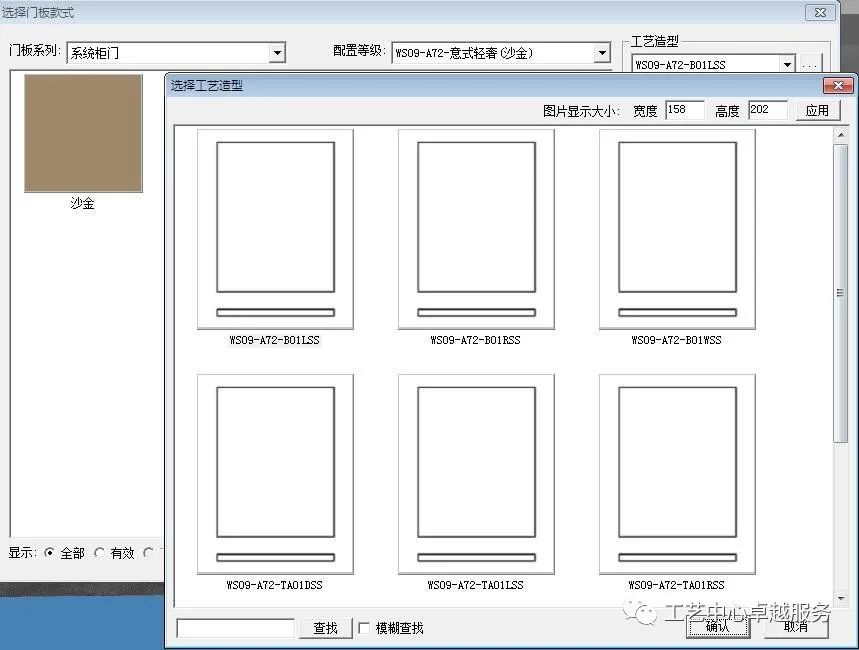Click the 沙金 color swatch preview

click(83, 132)
